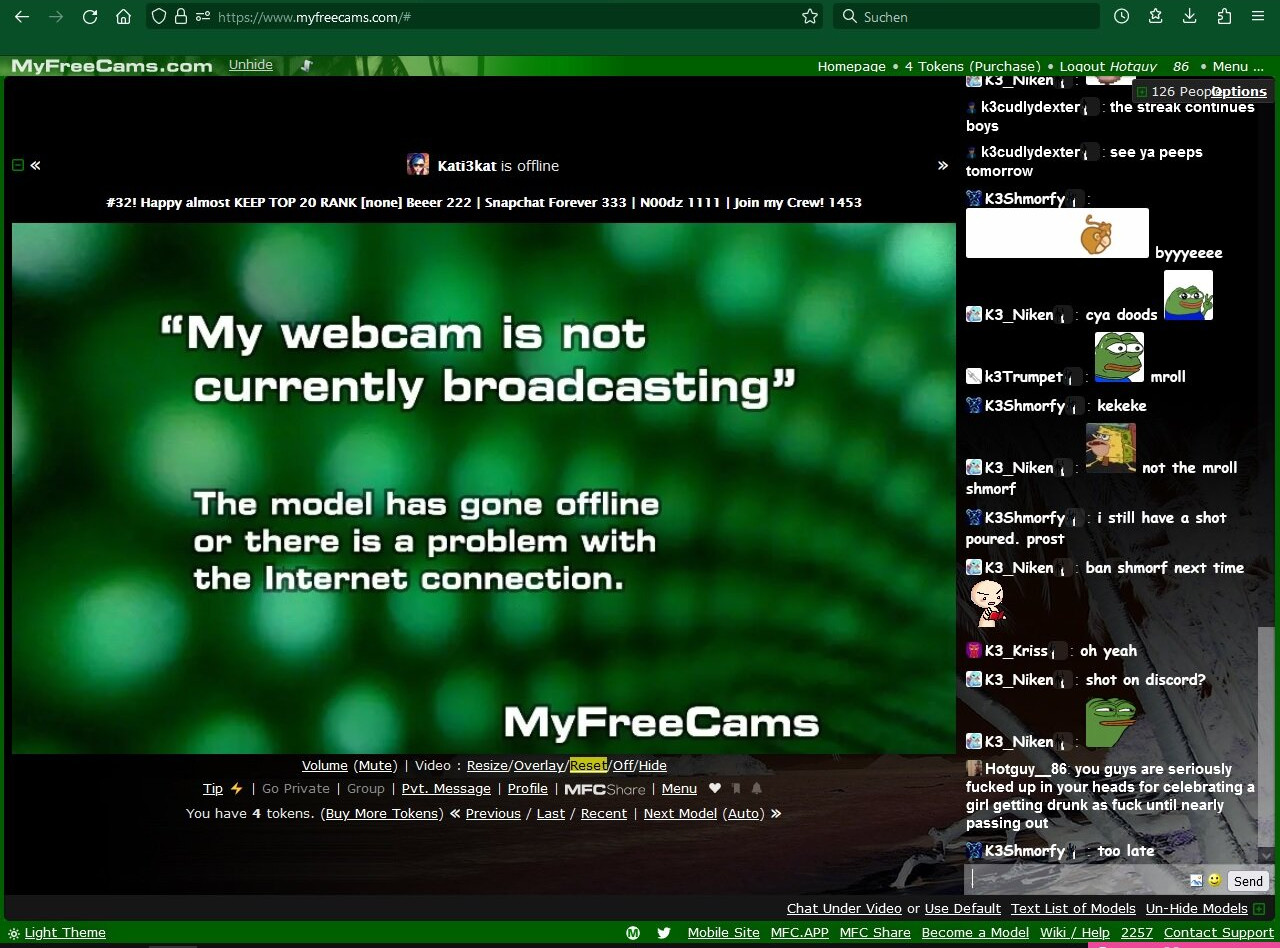Bookmark this page with the star icon
Screen dimensions: 1280x948
pyautogui.click(x=810, y=17)
